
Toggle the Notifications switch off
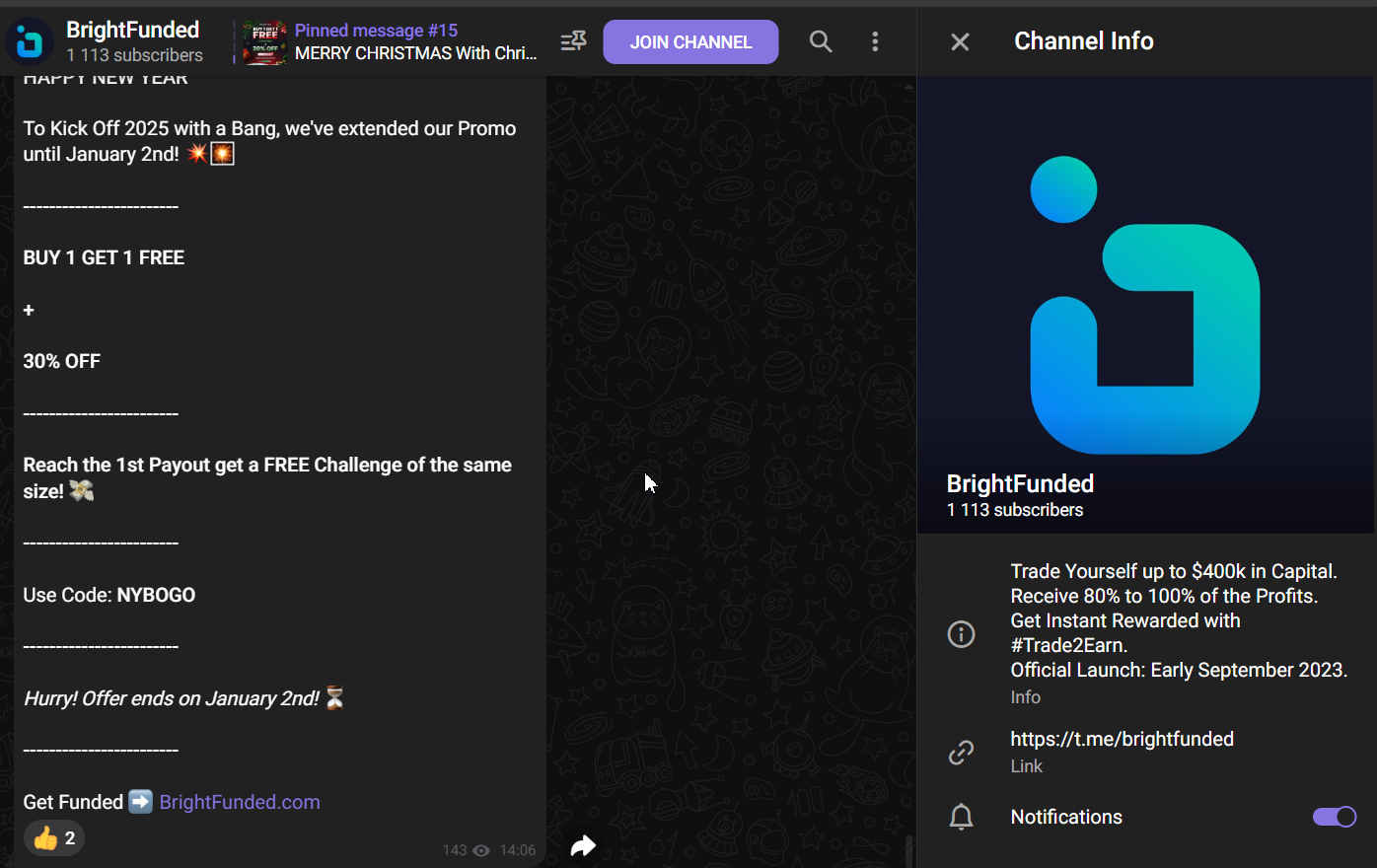1334,817
